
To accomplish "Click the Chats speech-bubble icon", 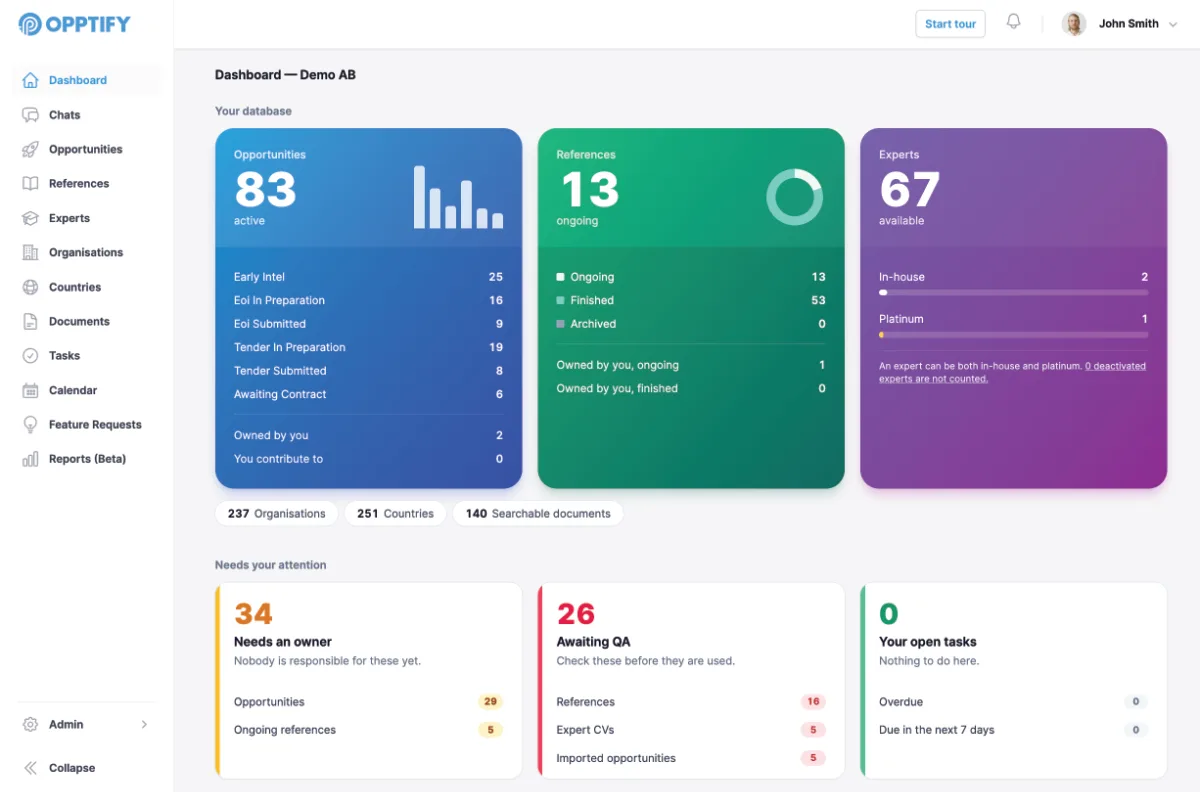I will 30,115.
